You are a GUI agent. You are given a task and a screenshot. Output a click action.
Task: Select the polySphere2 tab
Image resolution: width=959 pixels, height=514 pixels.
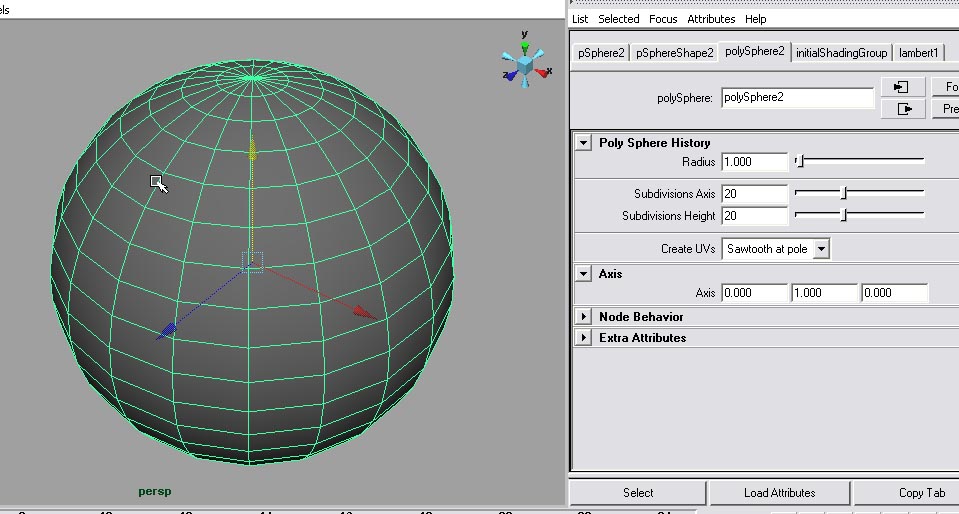click(x=755, y=51)
